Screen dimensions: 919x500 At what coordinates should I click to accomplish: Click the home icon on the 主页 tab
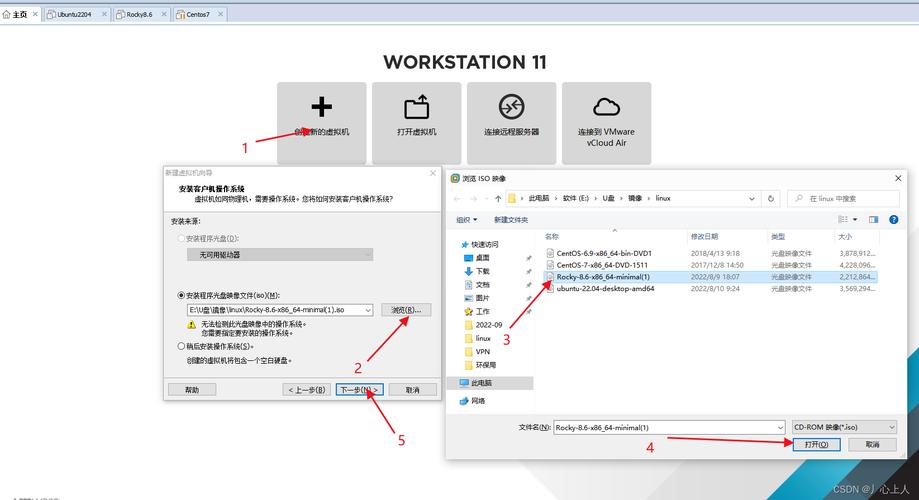6,15
